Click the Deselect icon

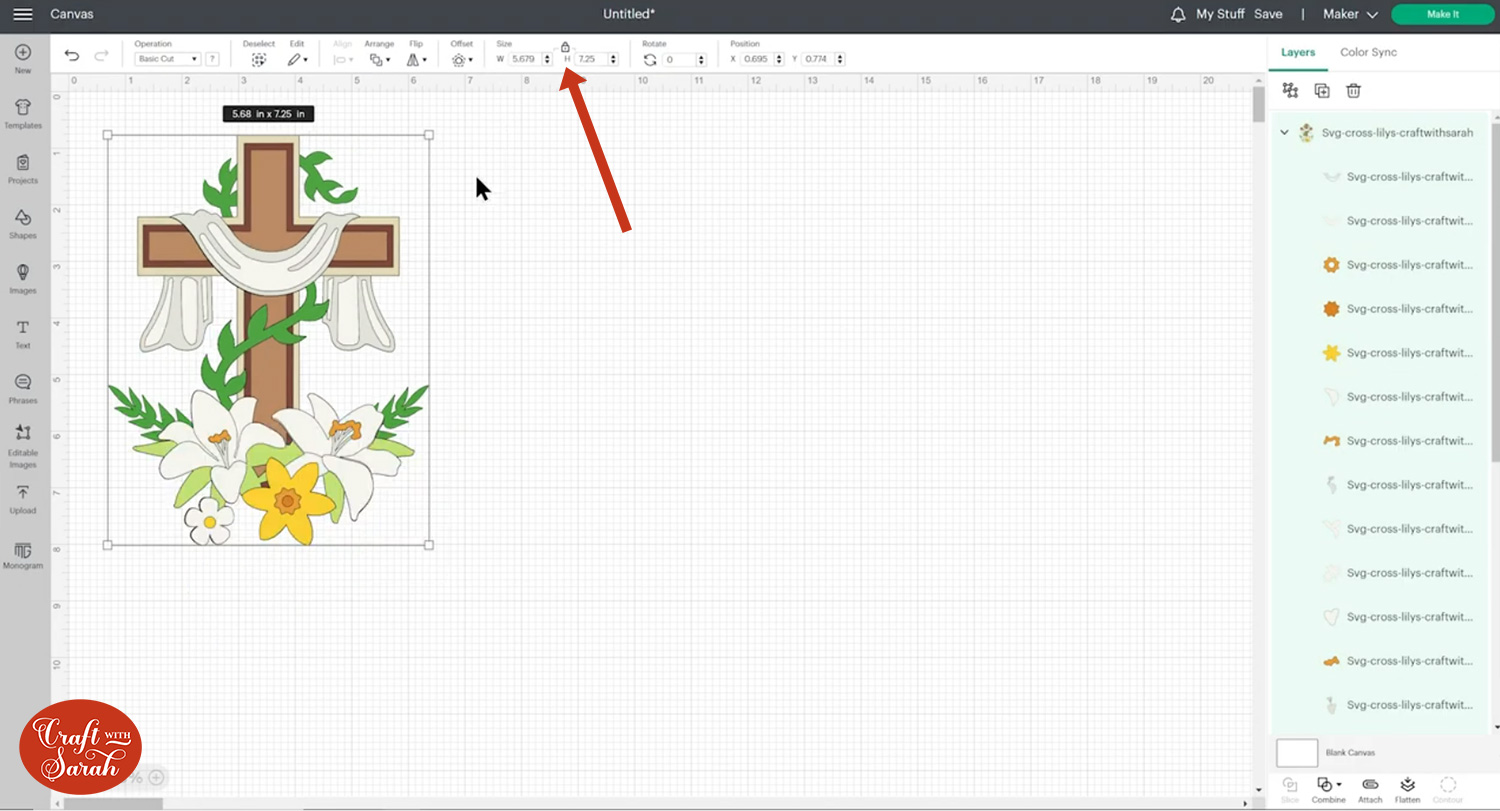[258, 60]
